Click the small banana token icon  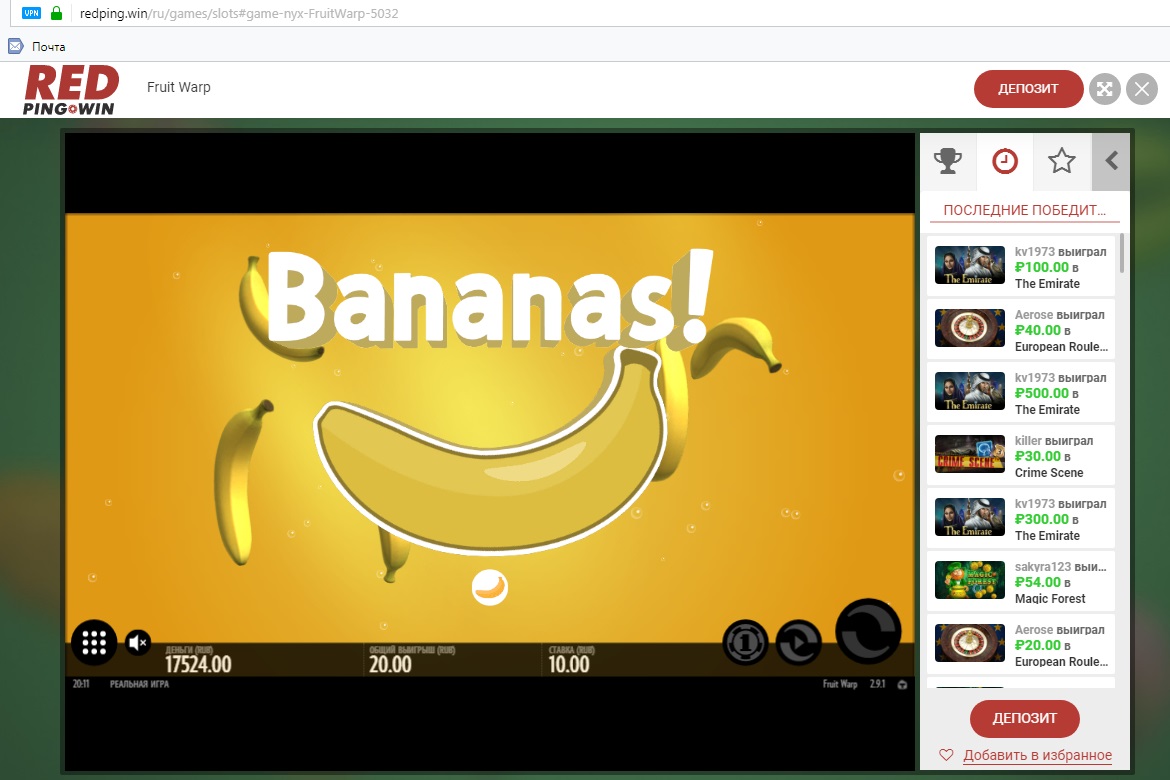pyautogui.click(x=489, y=587)
